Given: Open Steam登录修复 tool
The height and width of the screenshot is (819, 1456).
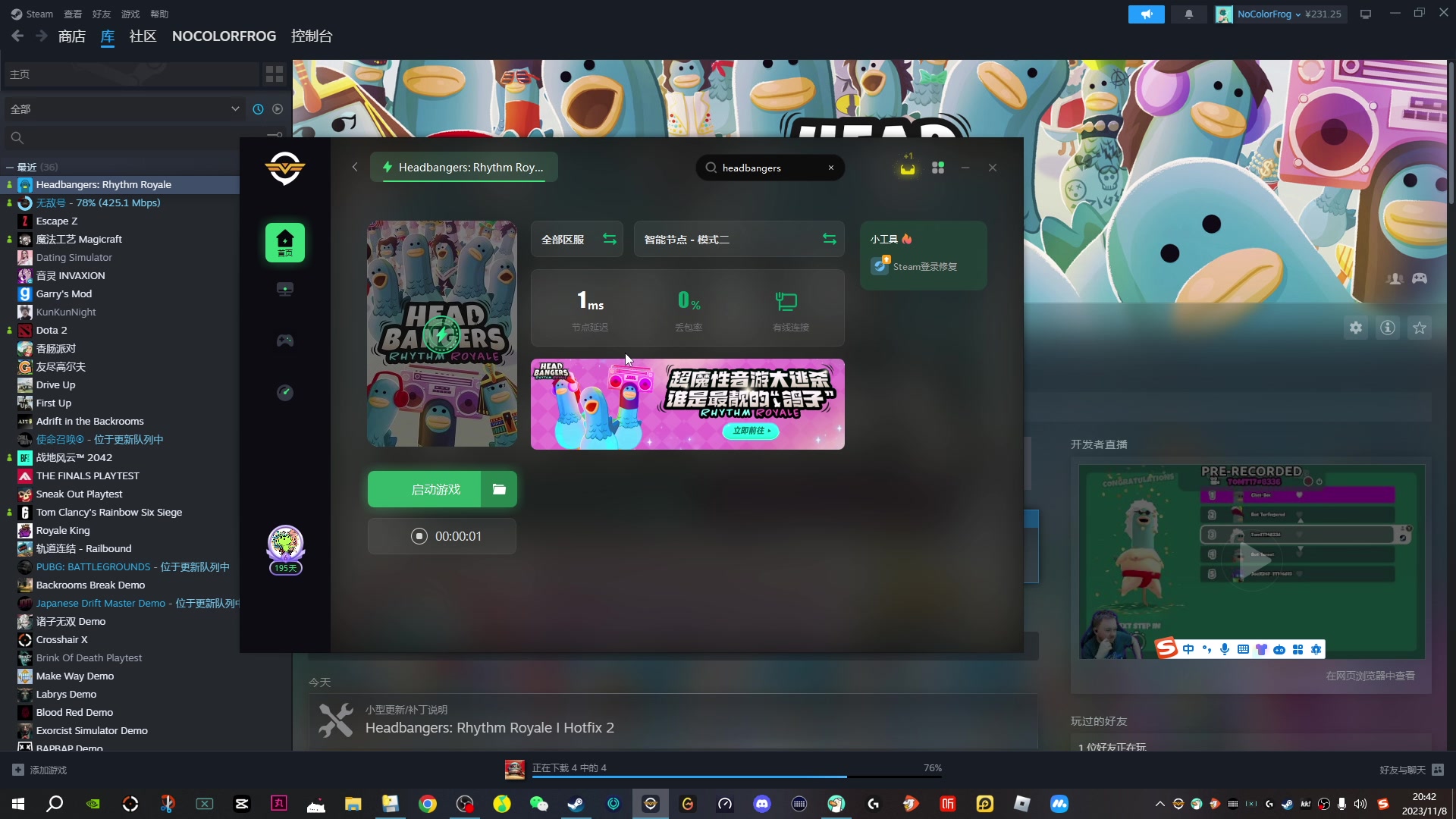Looking at the screenshot, I should coord(915,266).
